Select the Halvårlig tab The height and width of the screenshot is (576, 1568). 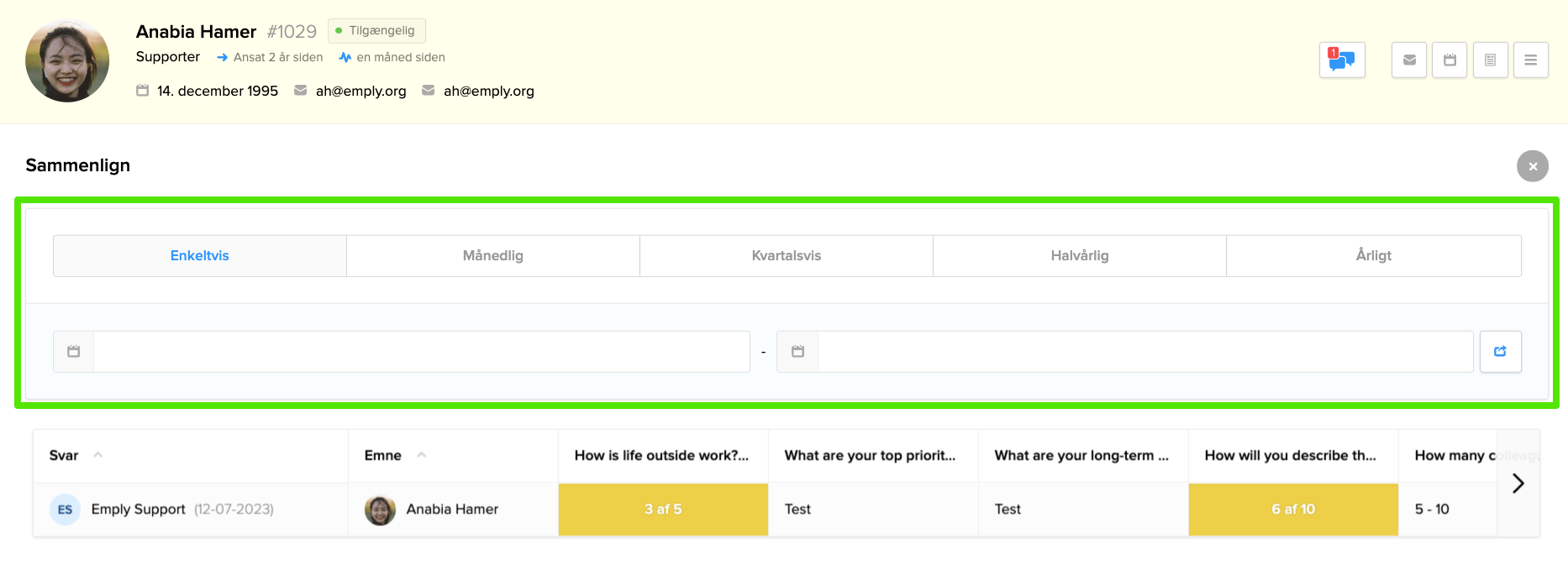pos(1080,256)
